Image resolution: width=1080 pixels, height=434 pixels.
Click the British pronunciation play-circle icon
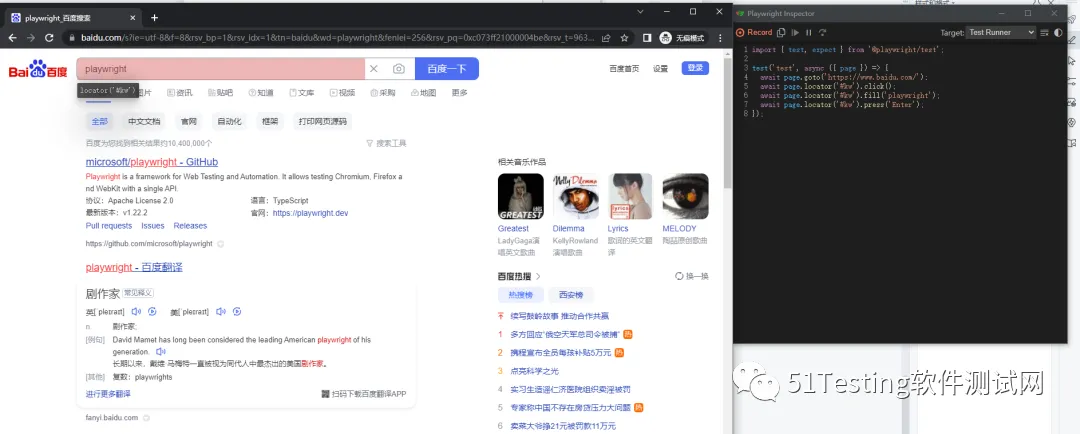pos(152,311)
